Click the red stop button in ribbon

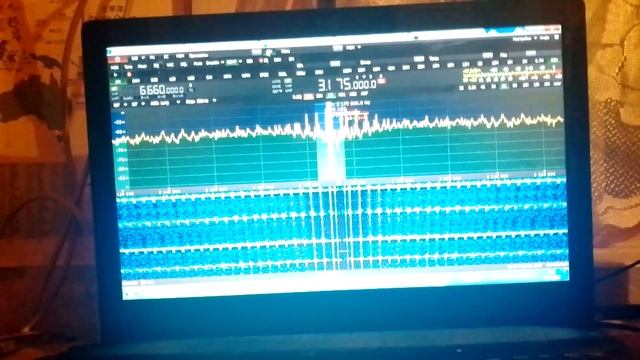118,60
